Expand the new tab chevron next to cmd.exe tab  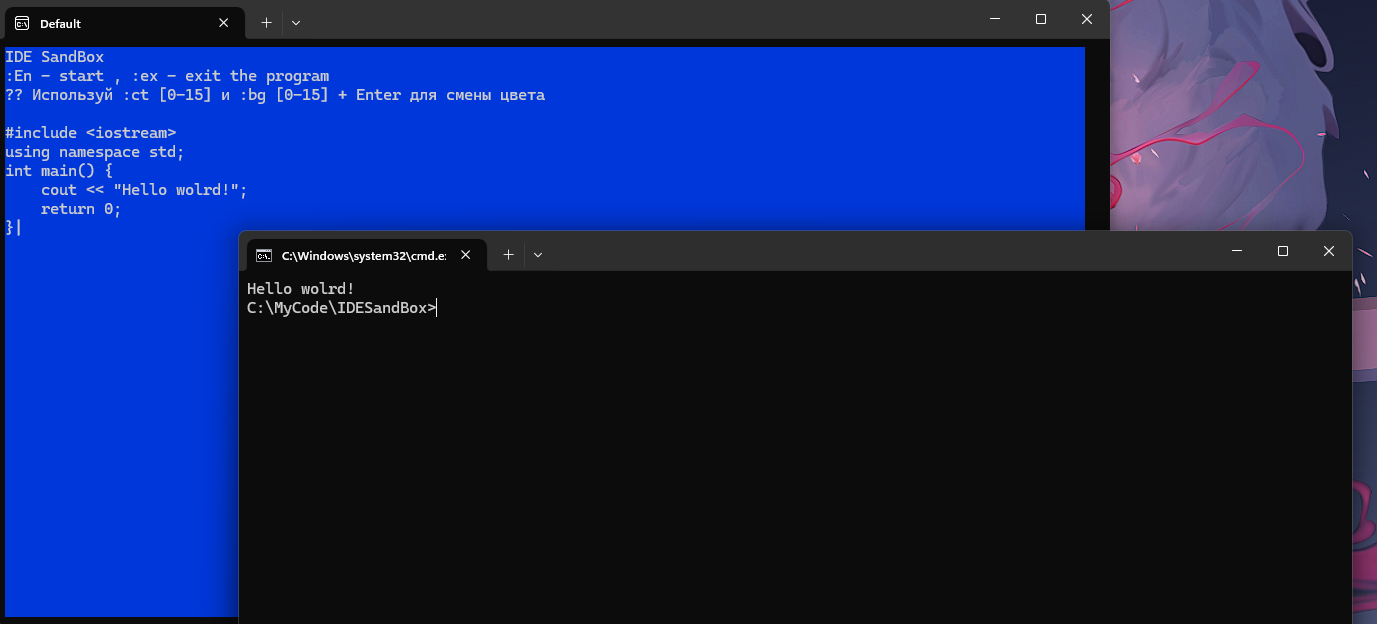point(538,254)
